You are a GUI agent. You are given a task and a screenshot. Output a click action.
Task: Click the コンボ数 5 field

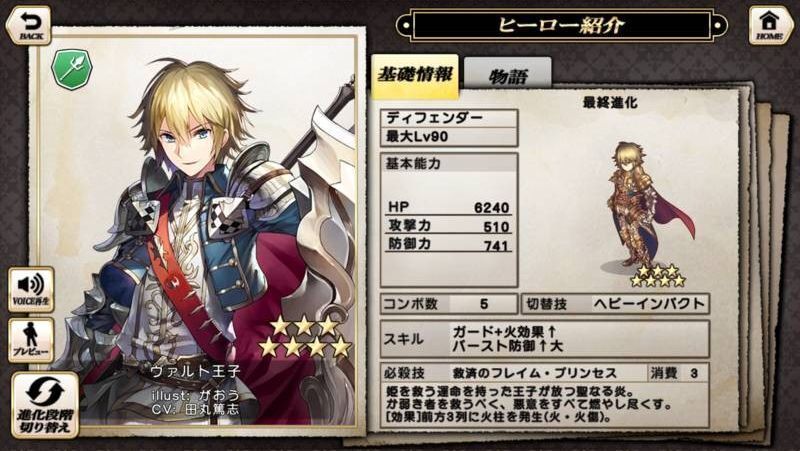click(x=449, y=304)
